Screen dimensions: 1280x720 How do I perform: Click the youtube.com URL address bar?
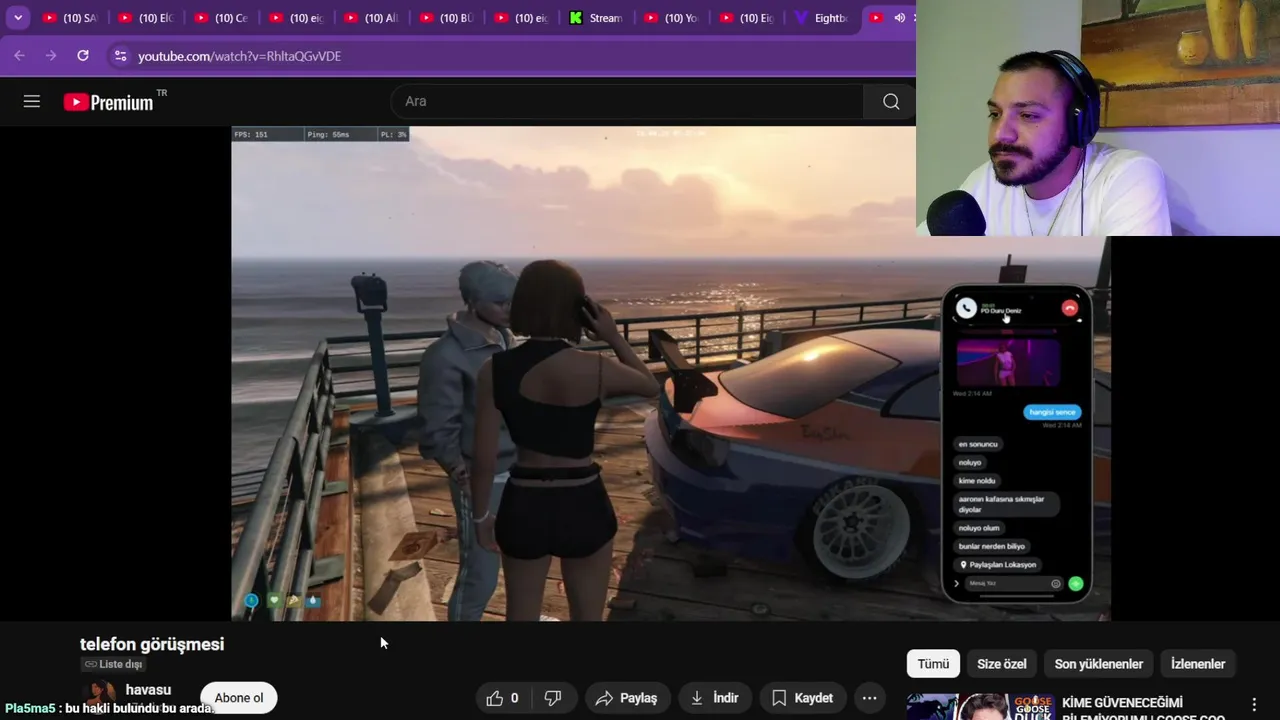[x=239, y=56]
